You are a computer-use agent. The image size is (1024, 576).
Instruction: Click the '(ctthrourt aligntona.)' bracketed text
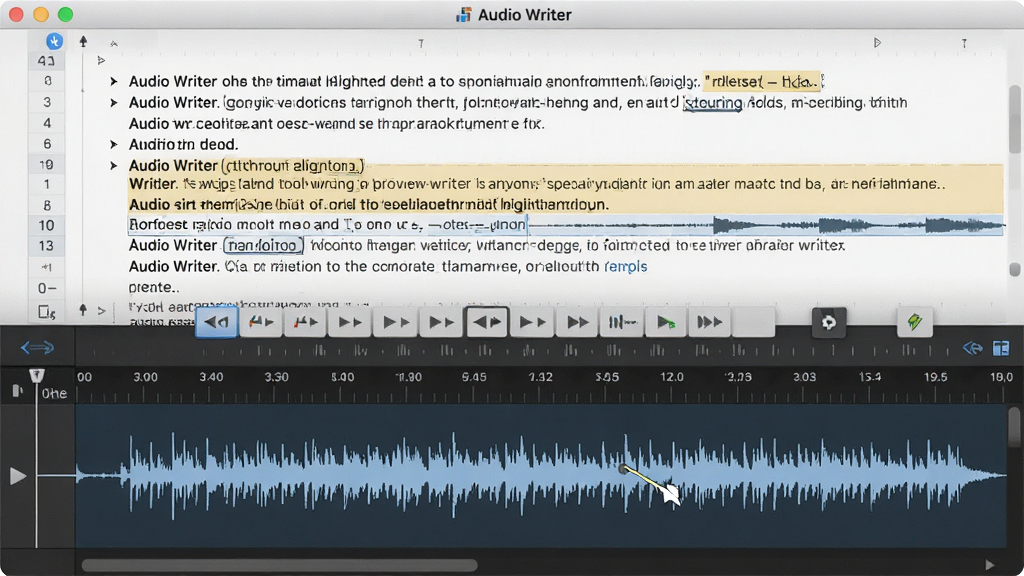[293, 165]
